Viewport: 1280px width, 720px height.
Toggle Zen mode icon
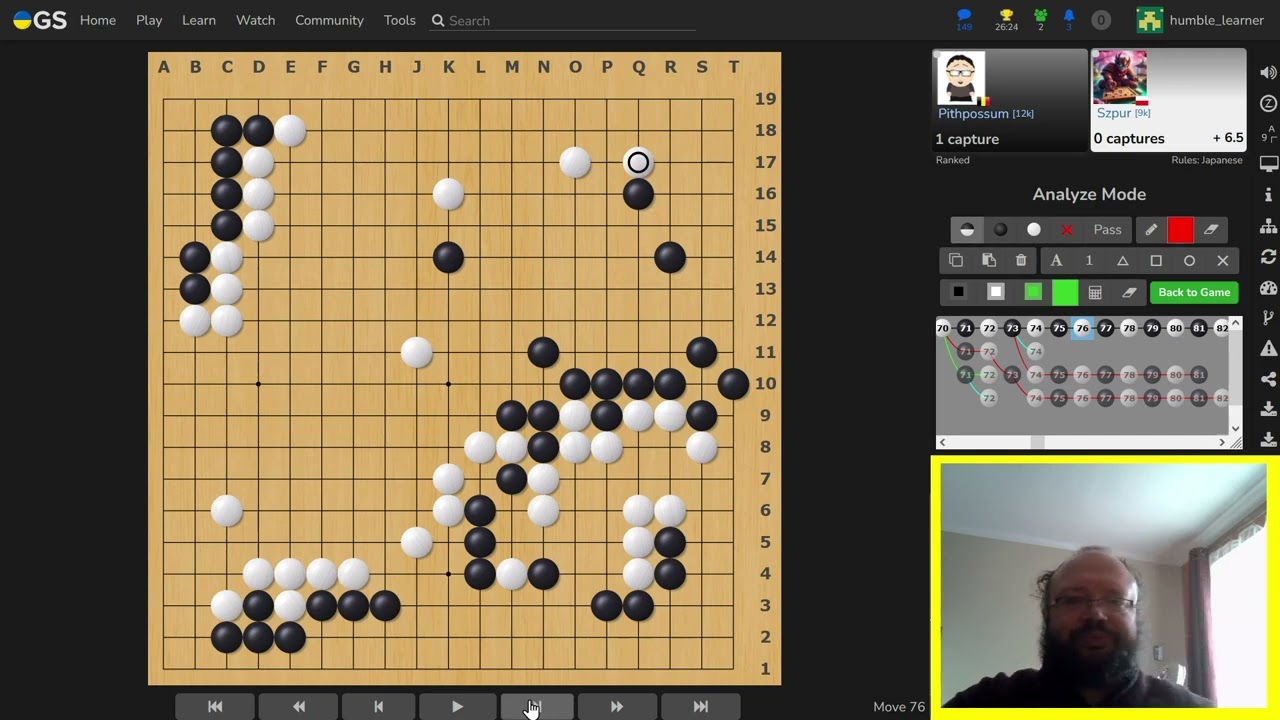[1269, 103]
